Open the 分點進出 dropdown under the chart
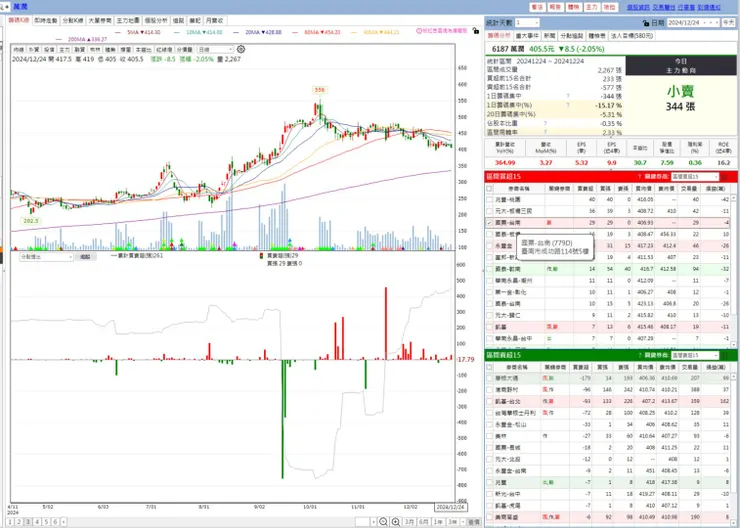 tap(46, 257)
